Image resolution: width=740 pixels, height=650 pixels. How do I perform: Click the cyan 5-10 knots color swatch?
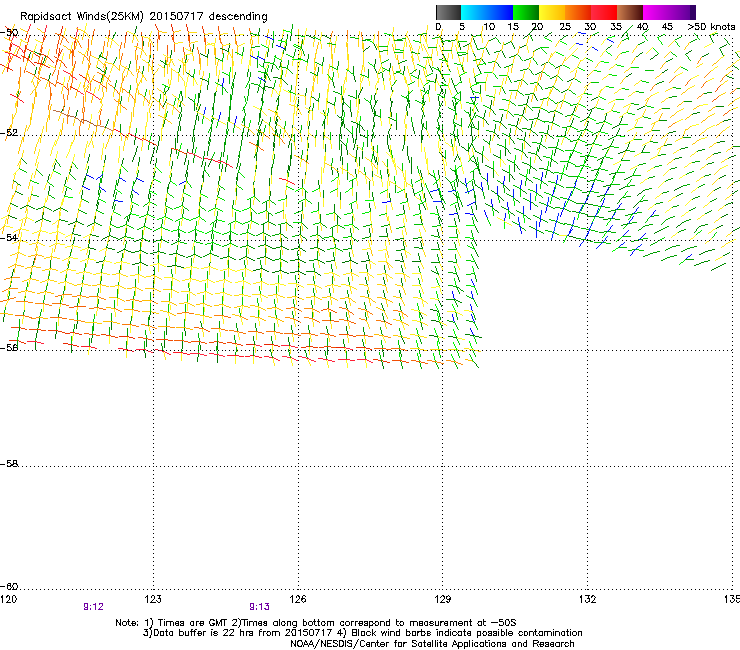474,12
